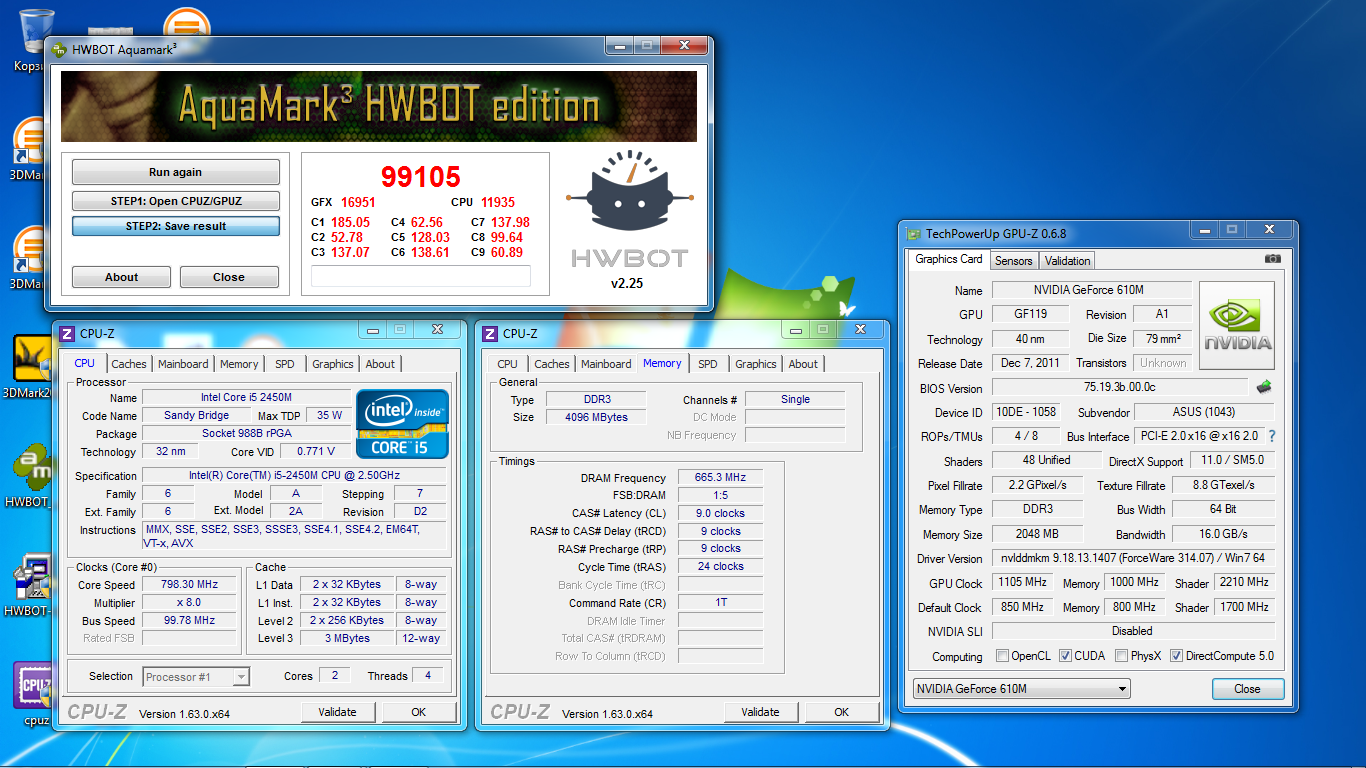Image resolution: width=1366 pixels, height=768 pixels.
Task: Toggle the OpenCL checkbox in GPU-Z
Action: pos(1003,656)
